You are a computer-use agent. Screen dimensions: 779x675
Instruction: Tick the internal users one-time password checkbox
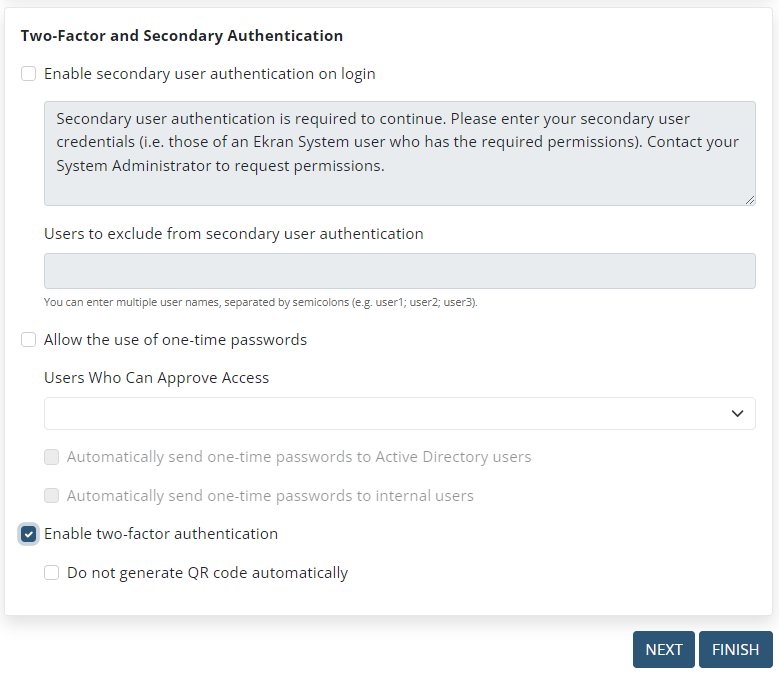click(52, 495)
